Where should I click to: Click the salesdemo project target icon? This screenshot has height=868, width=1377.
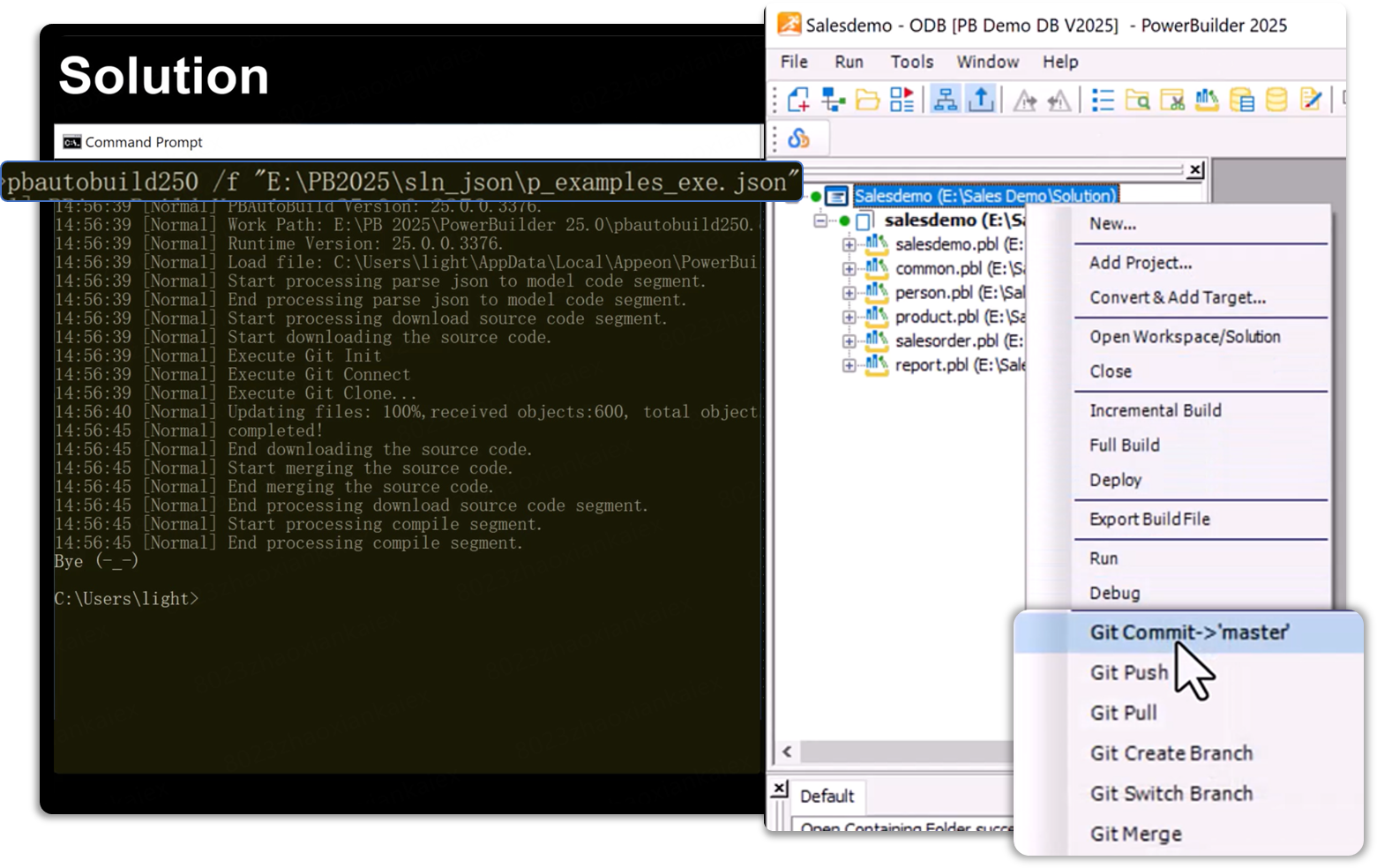pyautogui.click(x=864, y=221)
